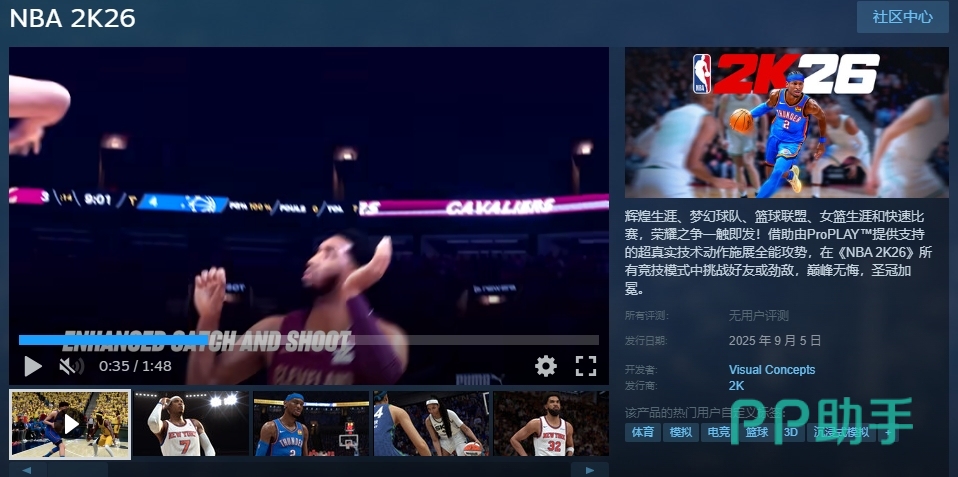This screenshot has height=477, width=958.
Task: Open video settings gear
Action: click(x=545, y=366)
